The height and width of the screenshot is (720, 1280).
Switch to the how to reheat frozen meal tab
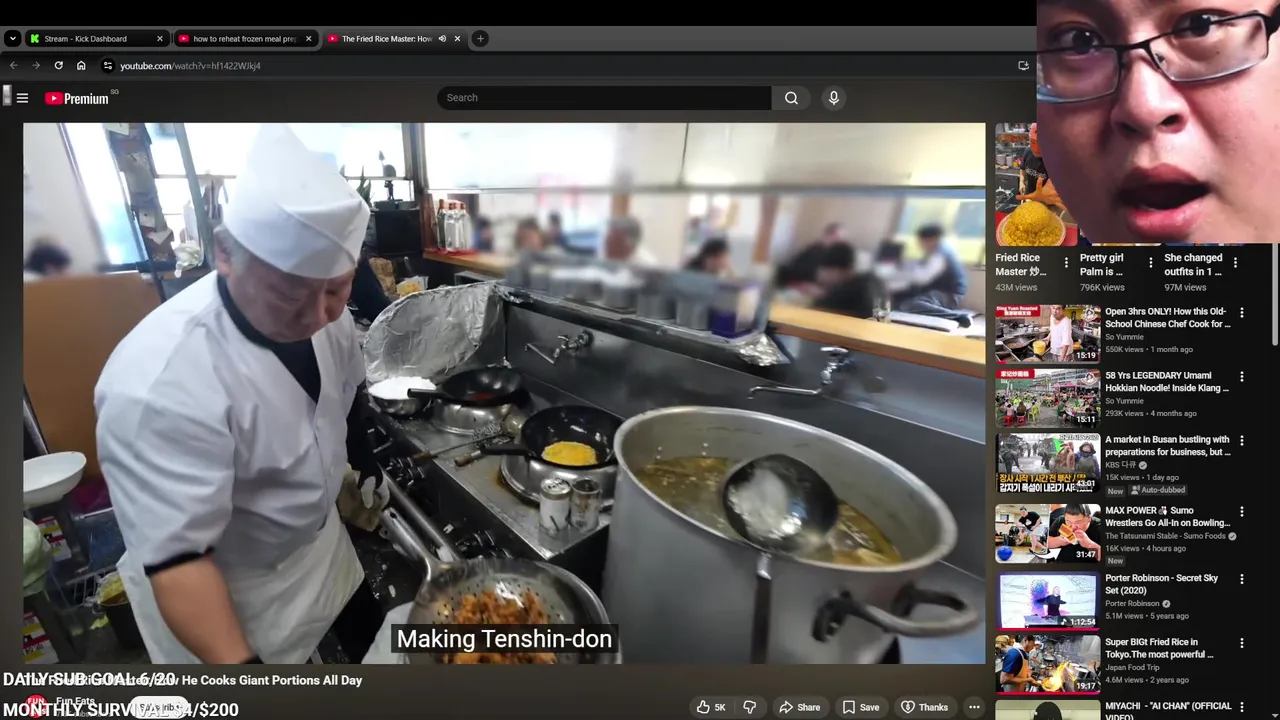[x=245, y=39]
